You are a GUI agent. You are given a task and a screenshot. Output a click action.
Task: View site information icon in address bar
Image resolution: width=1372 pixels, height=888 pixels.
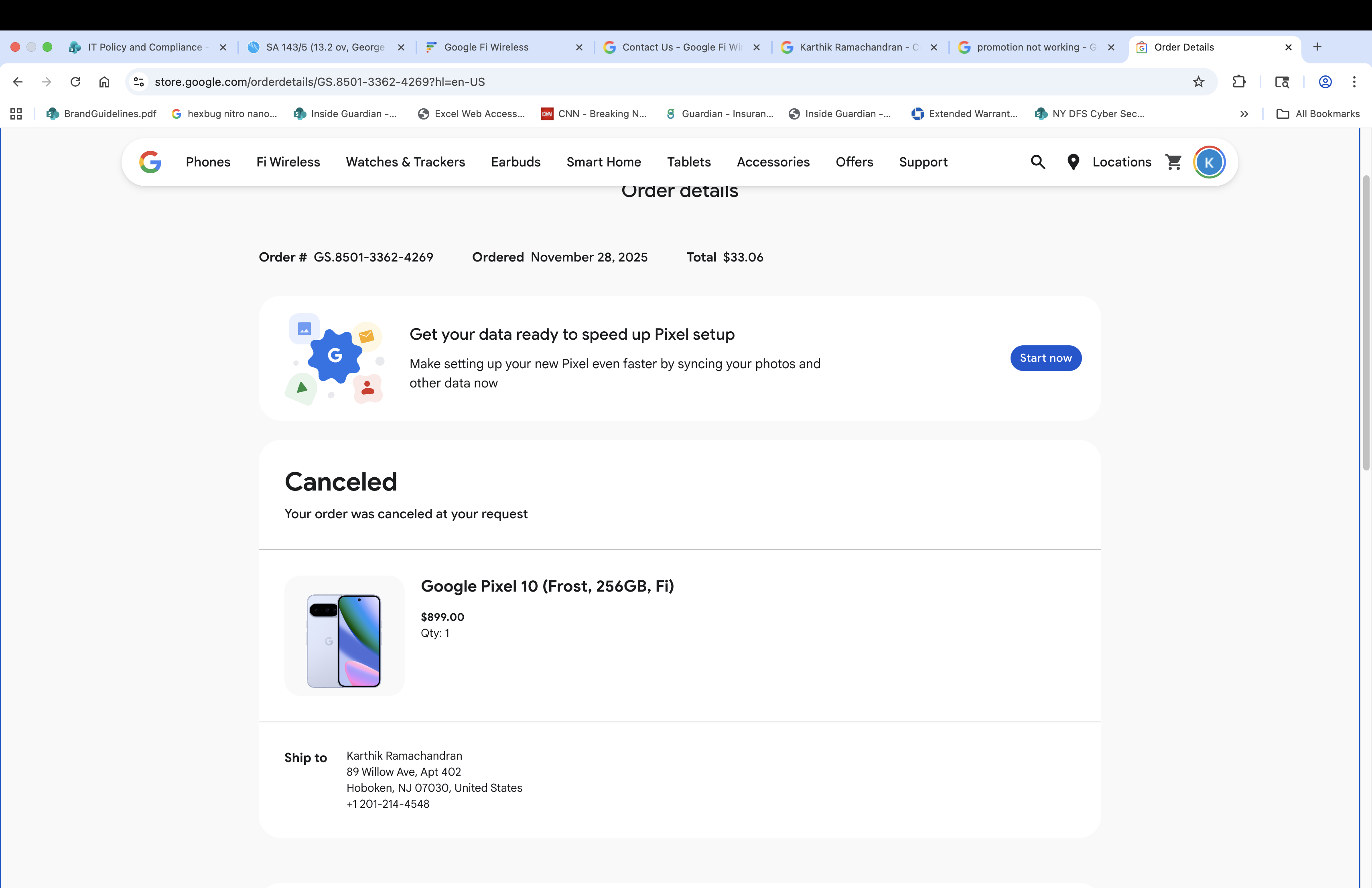[x=139, y=82]
